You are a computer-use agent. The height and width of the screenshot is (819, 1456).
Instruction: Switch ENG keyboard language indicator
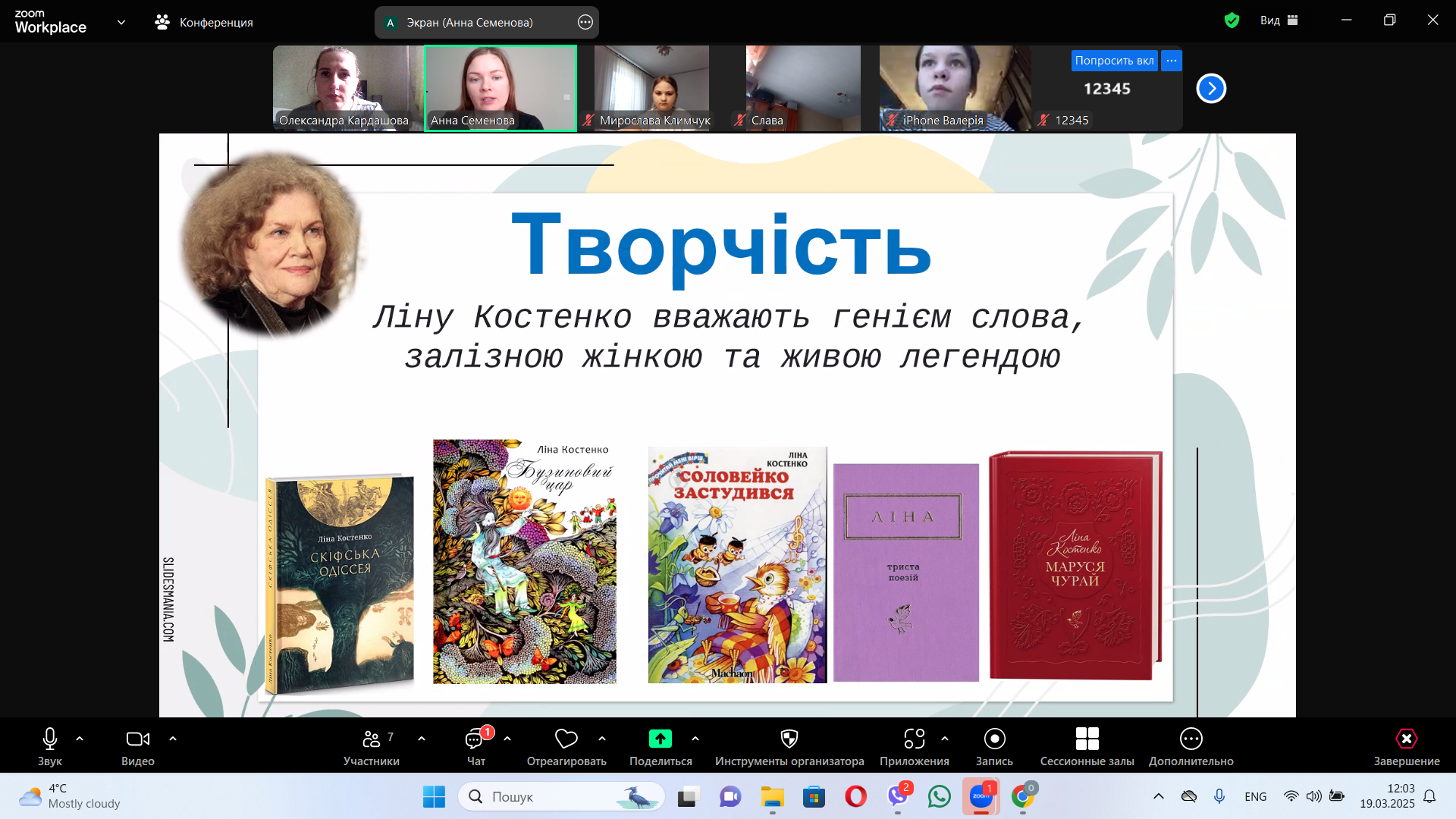pyautogui.click(x=1255, y=796)
